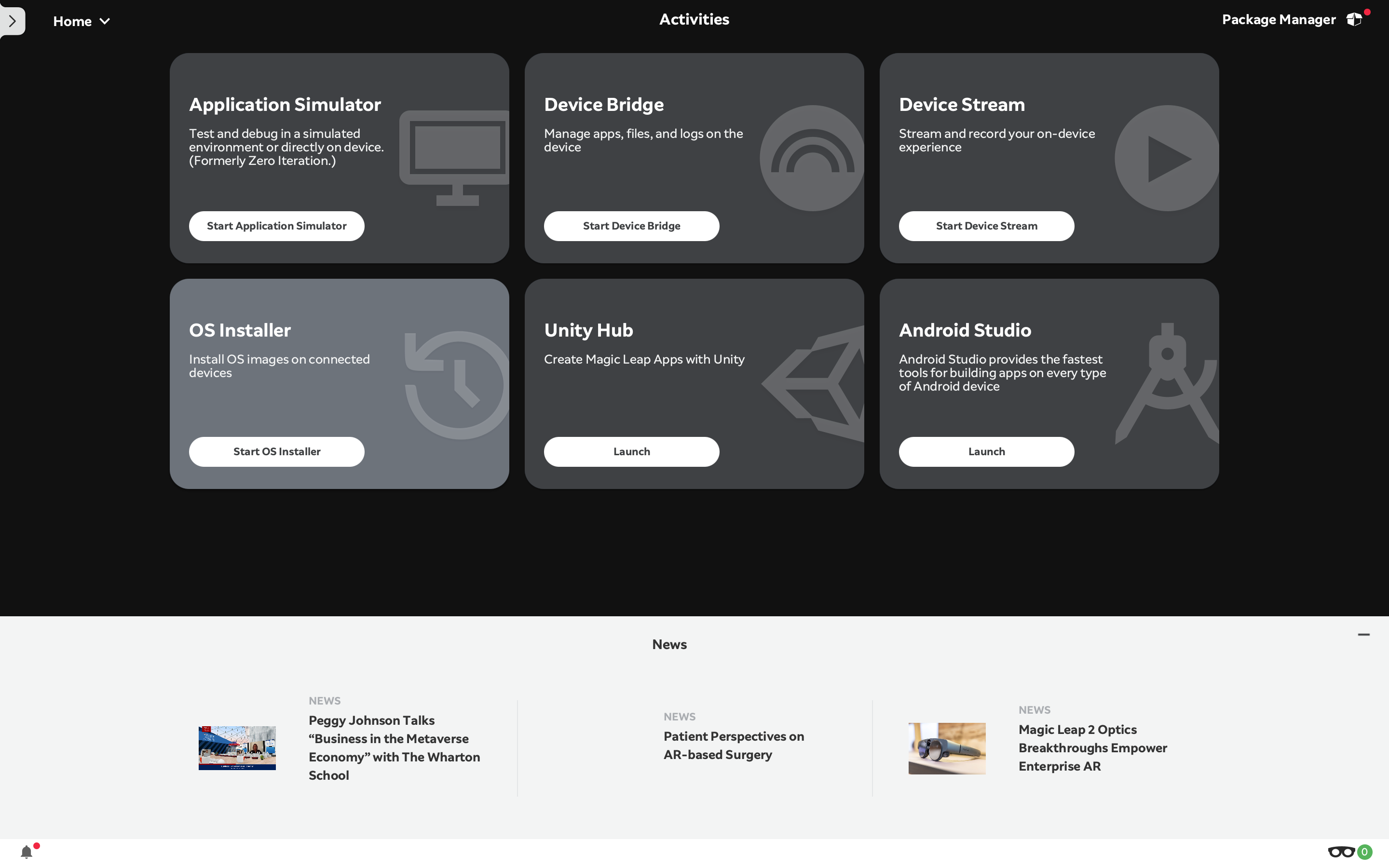
Task: Click Start Application Simulator button
Action: (x=277, y=226)
